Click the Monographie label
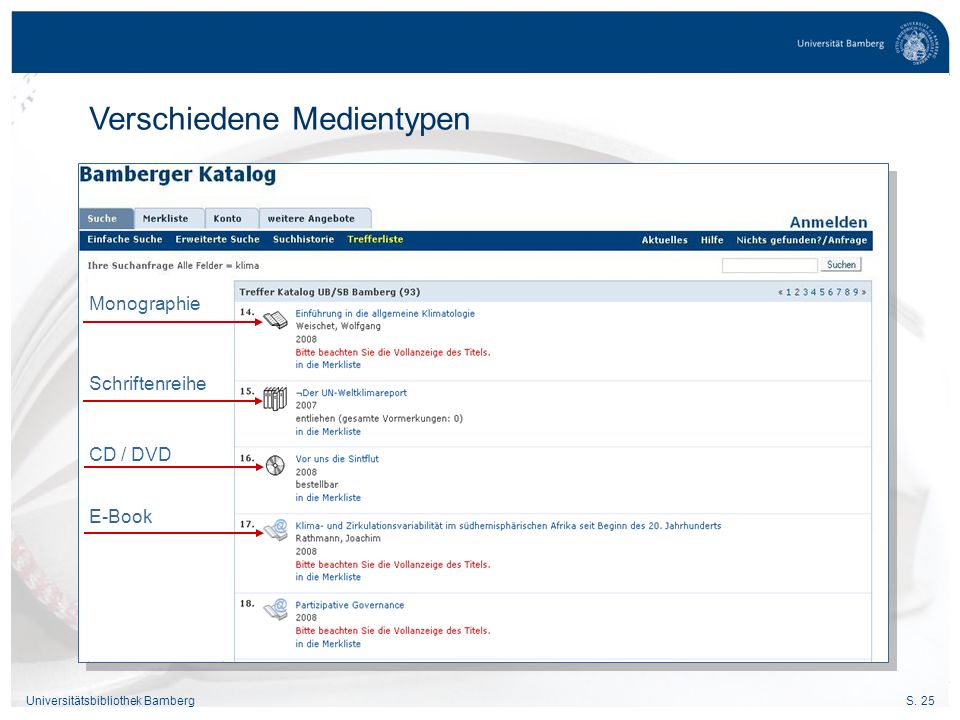This screenshot has width=960, height=720. [144, 304]
